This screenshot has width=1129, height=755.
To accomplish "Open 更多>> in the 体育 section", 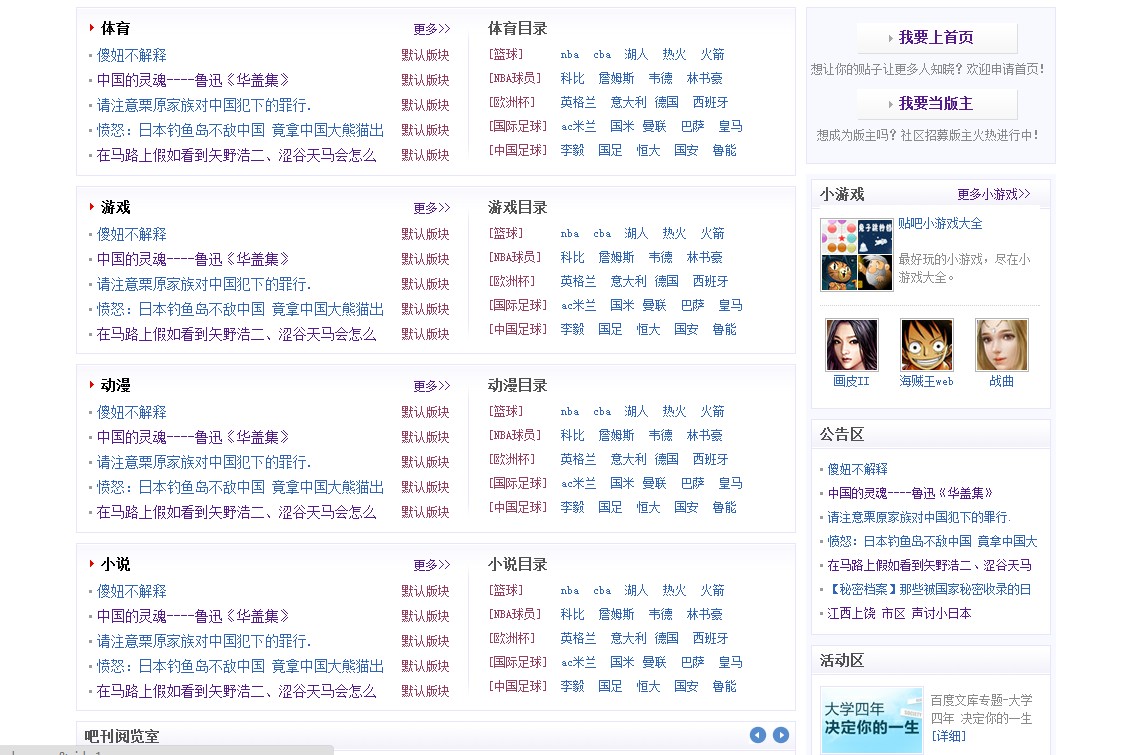I will pyautogui.click(x=431, y=29).
